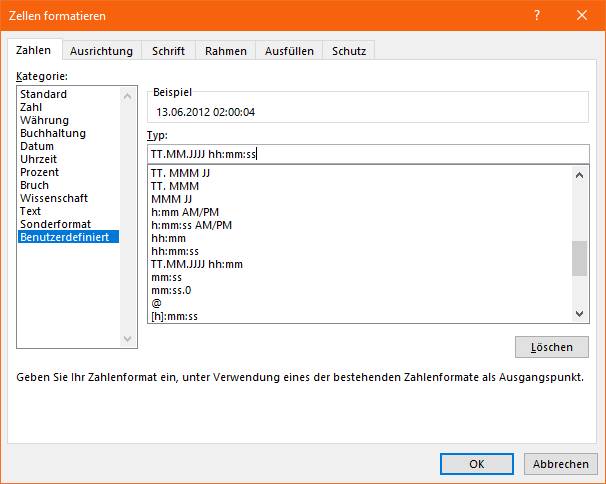Click the Löschen button

pyautogui.click(x=552, y=347)
